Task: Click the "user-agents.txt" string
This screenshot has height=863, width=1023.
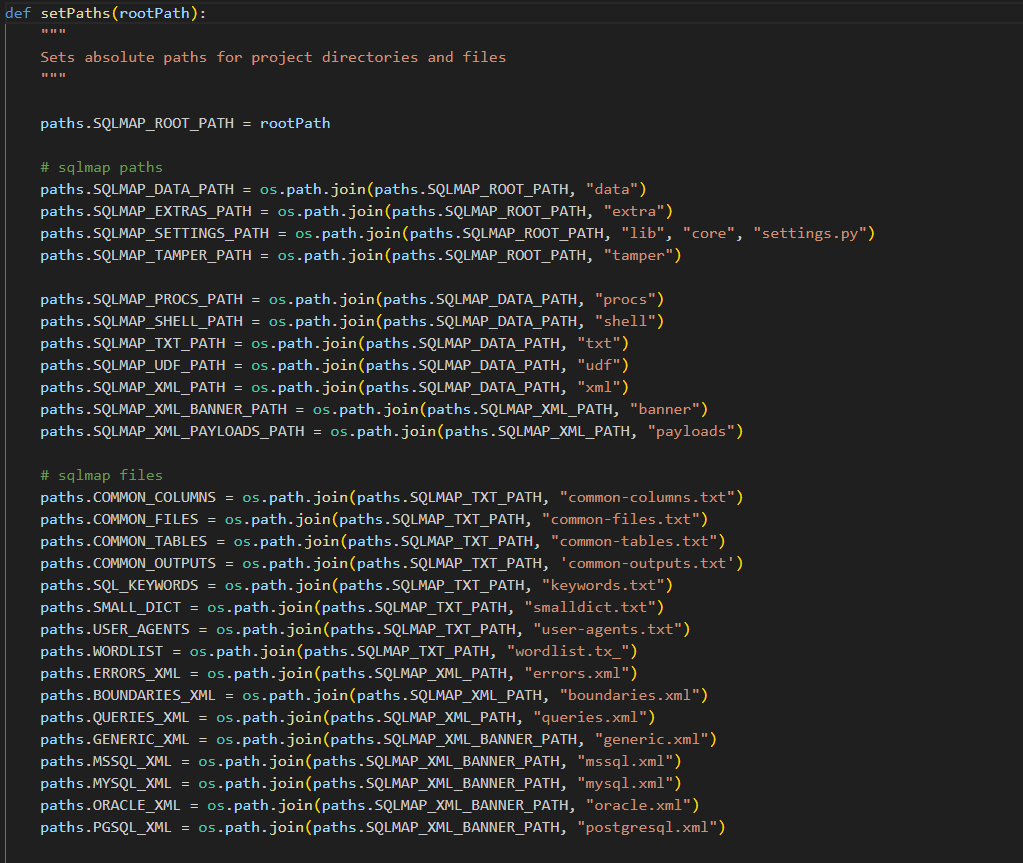Action: (x=607, y=629)
